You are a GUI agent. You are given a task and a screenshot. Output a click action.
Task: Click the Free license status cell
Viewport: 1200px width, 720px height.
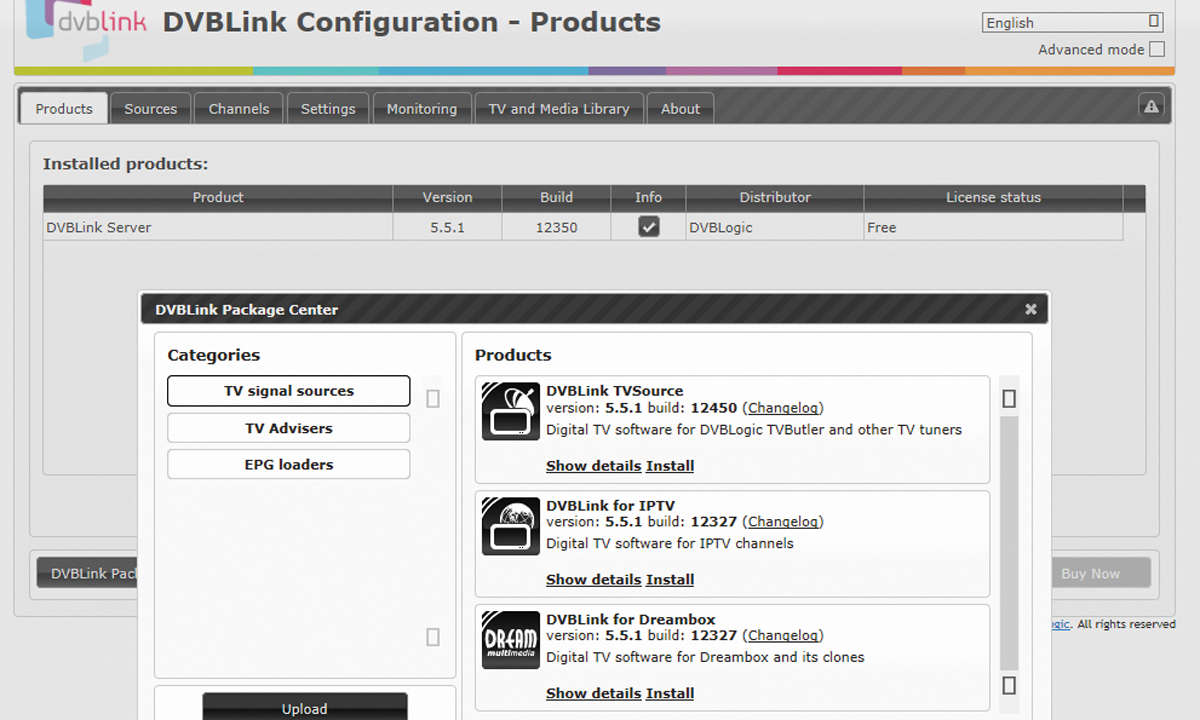click(993, 227)
